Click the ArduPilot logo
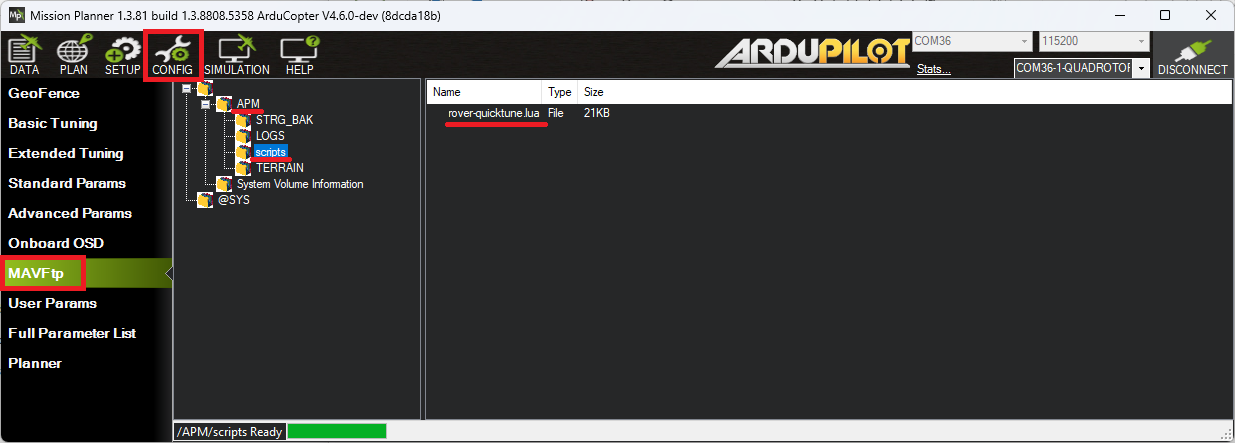The width and height of the screenshot is (1235, 443). coord(810,54)
